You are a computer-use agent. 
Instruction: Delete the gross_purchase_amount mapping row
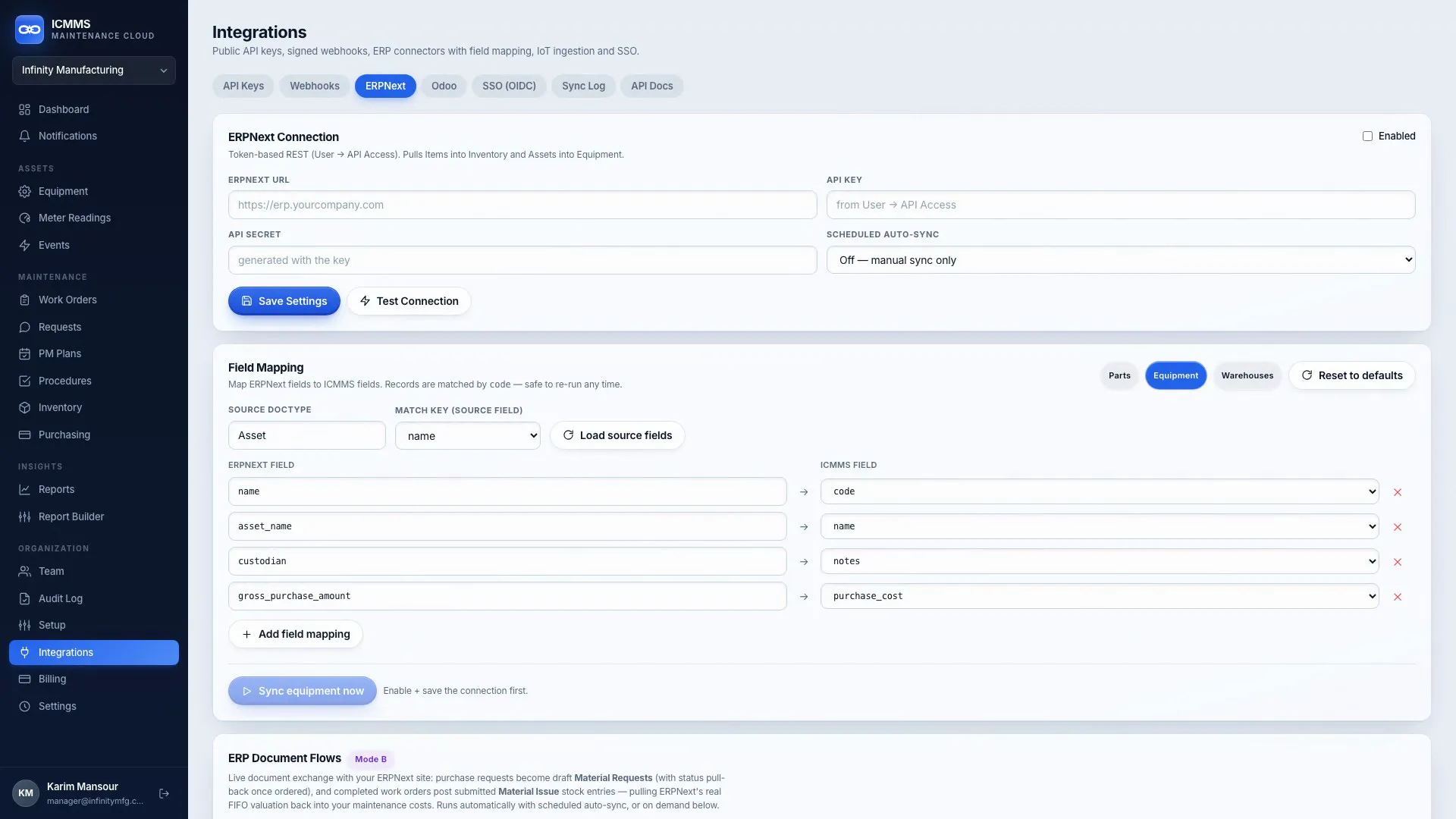click(1398, 597)
